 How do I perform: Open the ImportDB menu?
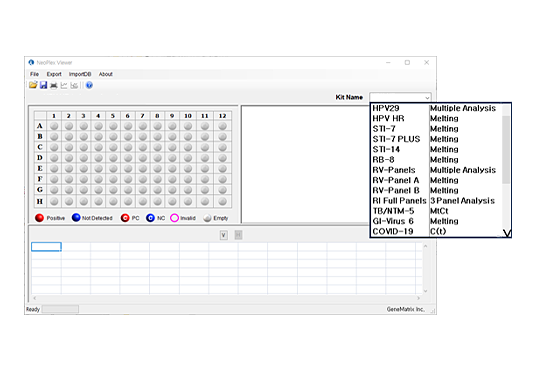click(x=80, y=74)
